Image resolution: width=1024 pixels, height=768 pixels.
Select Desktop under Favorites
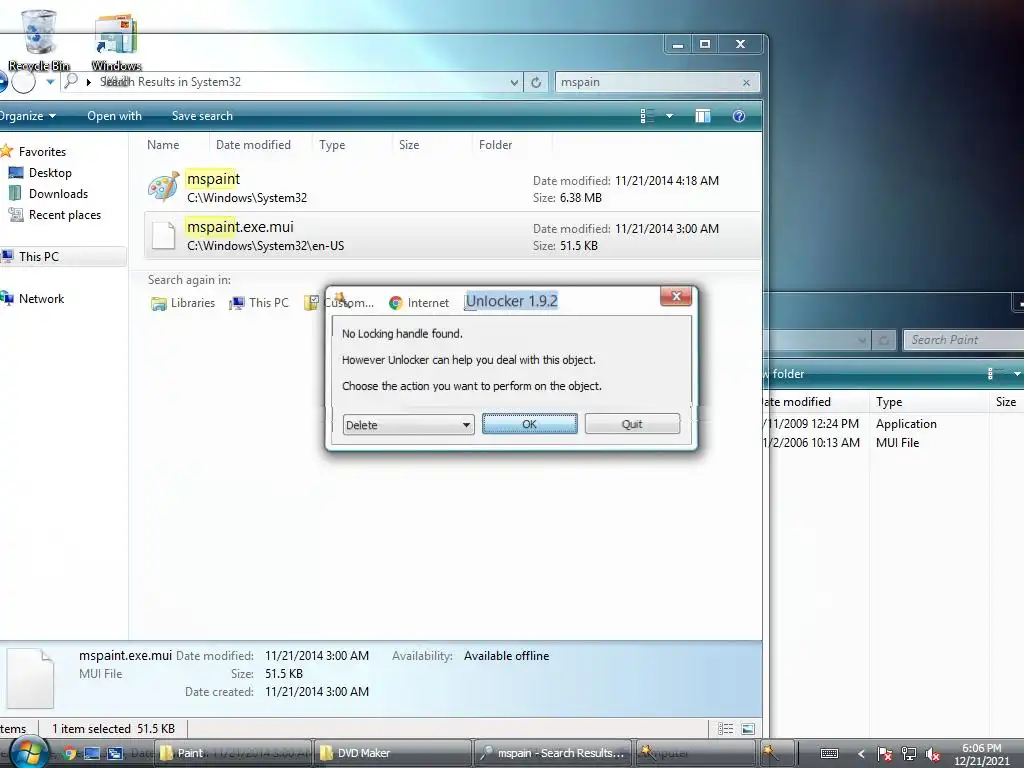tap(50, 173)
